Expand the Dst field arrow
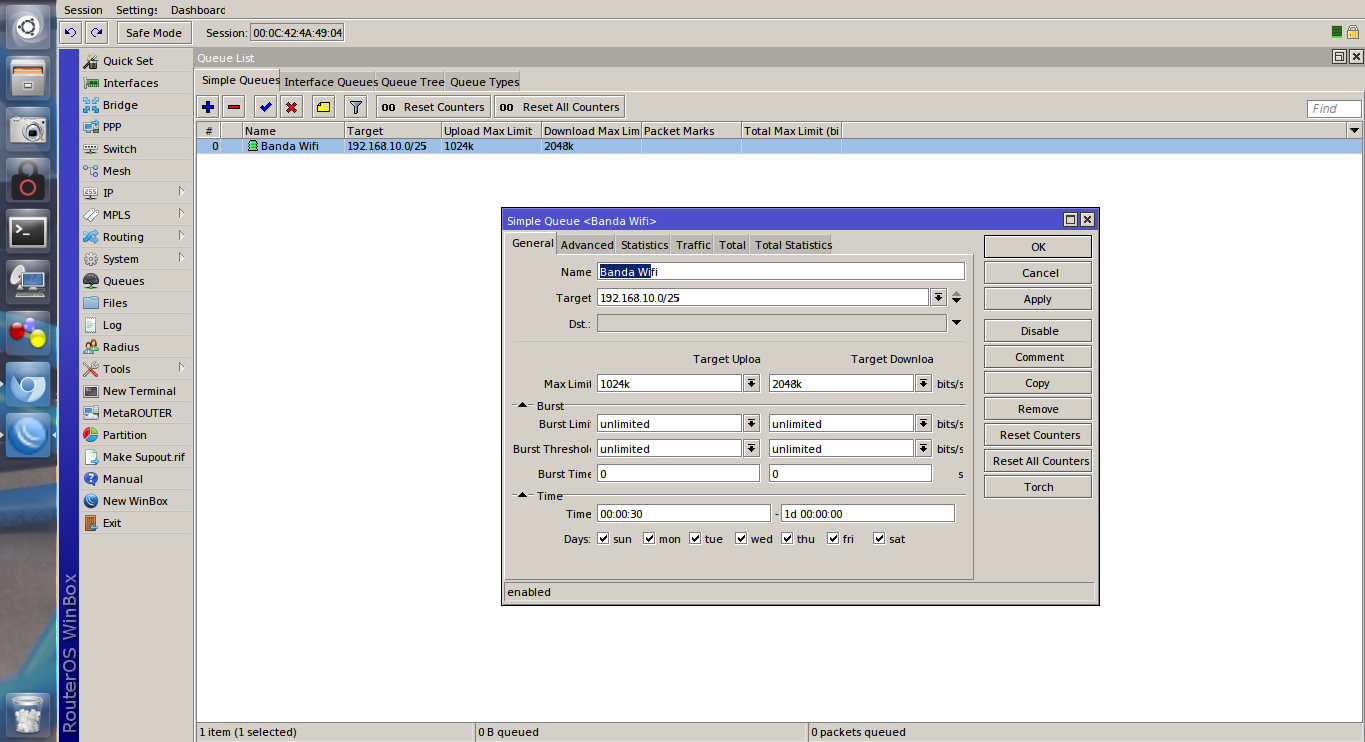The width and height of the screenshot is (1365, 742). pyautogui.click(x=956, y=323)
